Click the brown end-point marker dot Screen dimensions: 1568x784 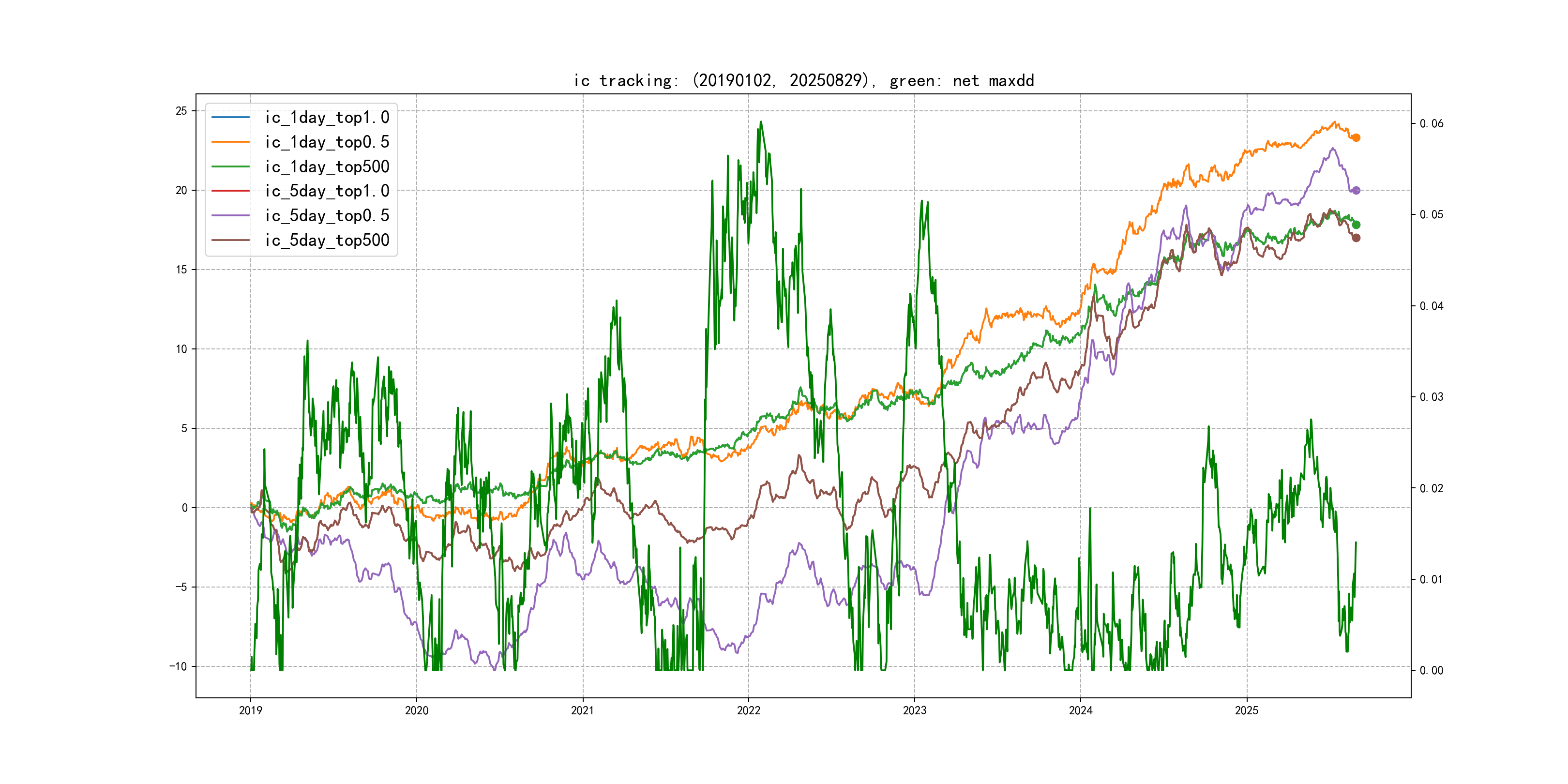(1356, 238)
